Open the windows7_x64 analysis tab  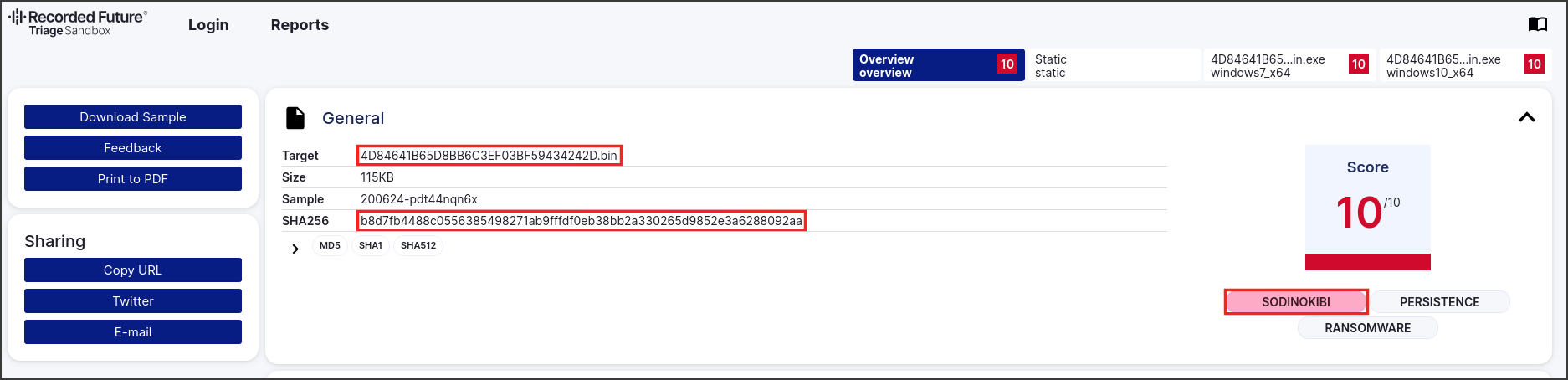1289,65
